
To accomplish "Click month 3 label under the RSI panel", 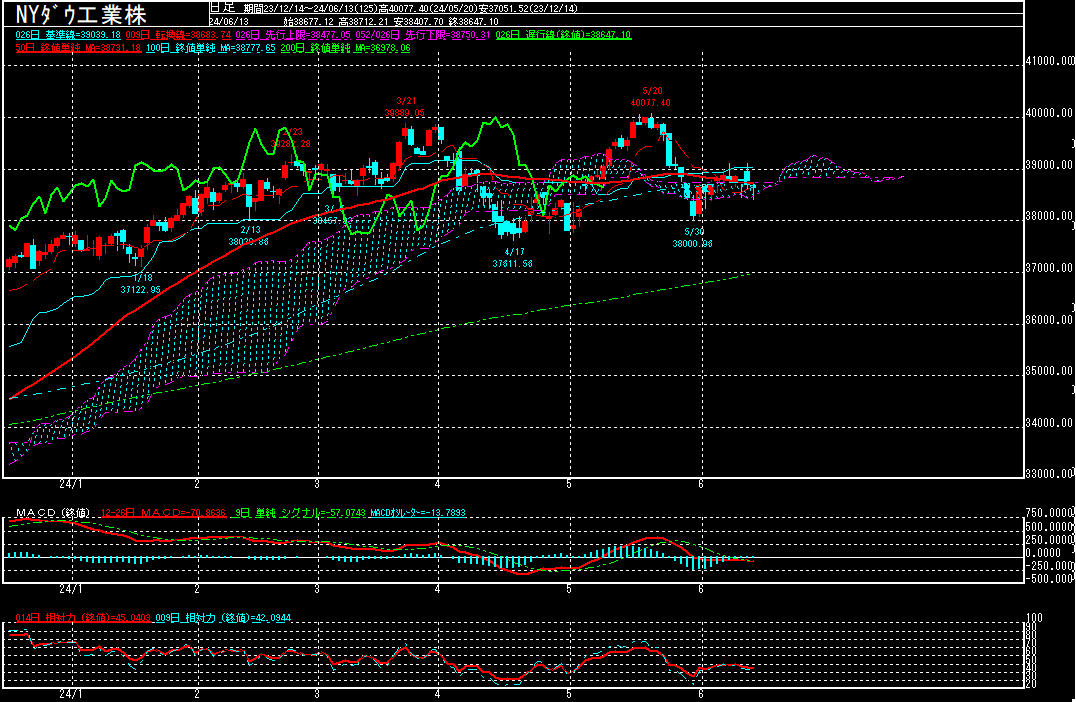I will [317, 694].
